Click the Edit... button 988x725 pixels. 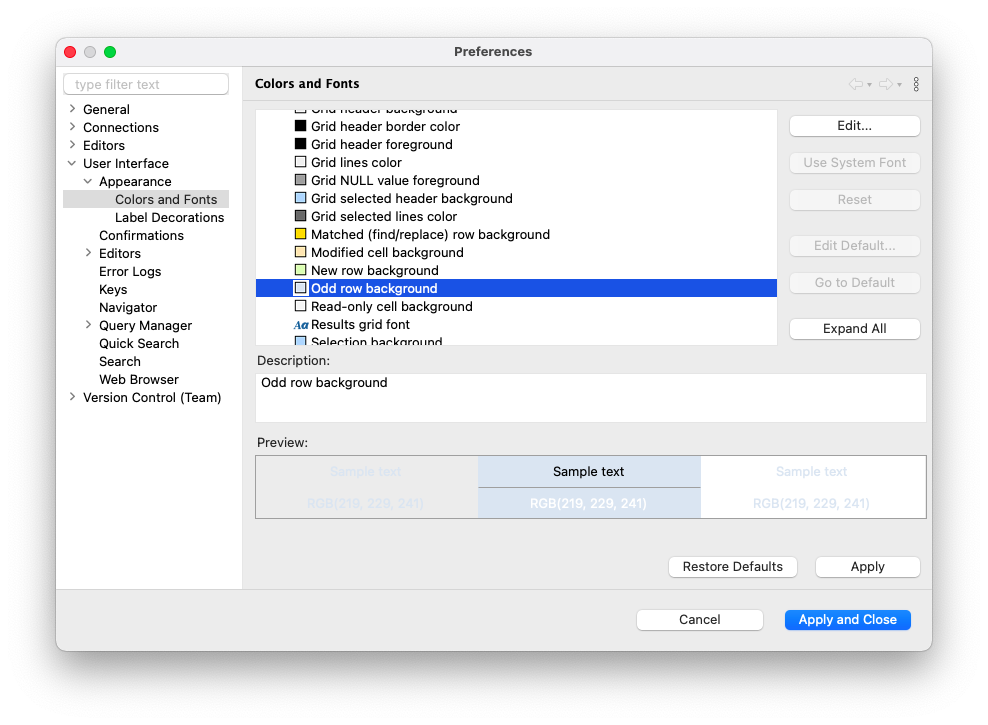tap(854, 126)
